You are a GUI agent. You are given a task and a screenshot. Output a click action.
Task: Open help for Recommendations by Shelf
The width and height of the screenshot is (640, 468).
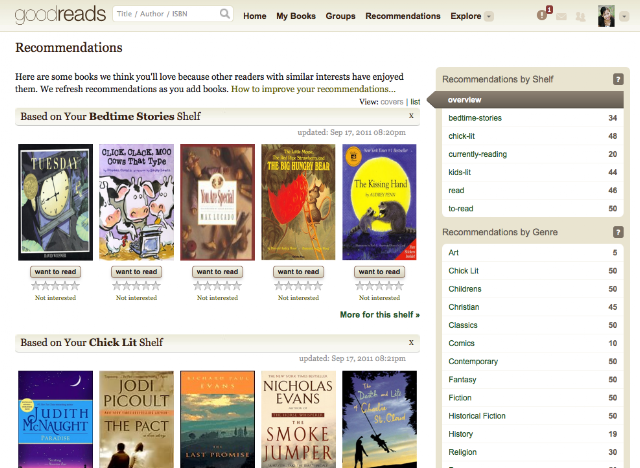tap(618, 79)
